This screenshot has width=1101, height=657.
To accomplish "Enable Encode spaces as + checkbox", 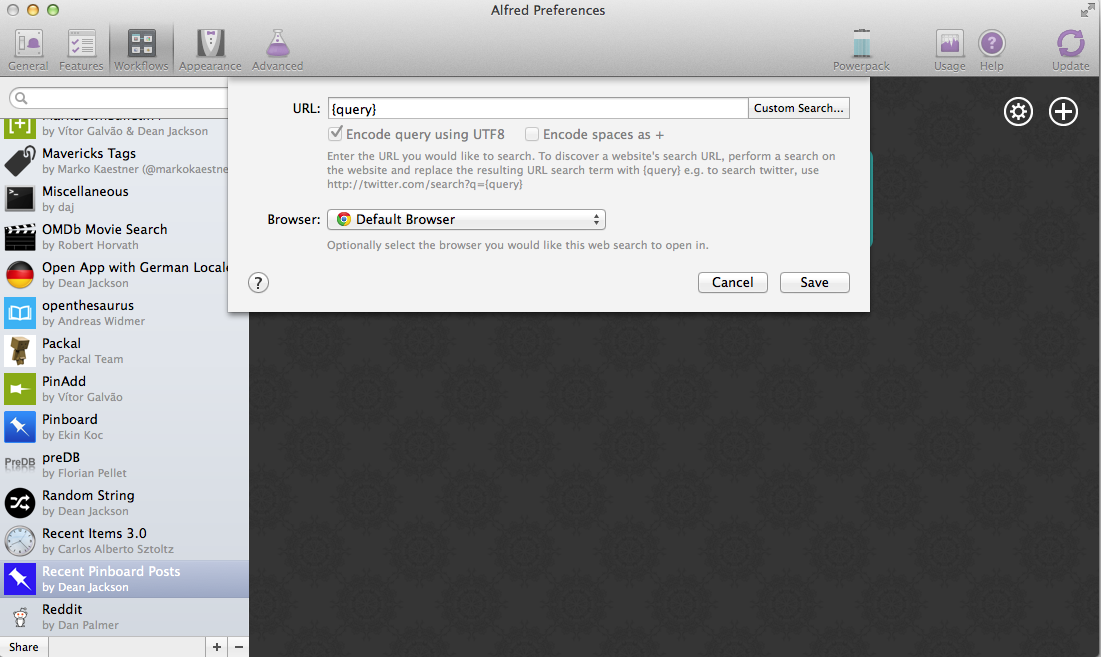I will point(532,134).
